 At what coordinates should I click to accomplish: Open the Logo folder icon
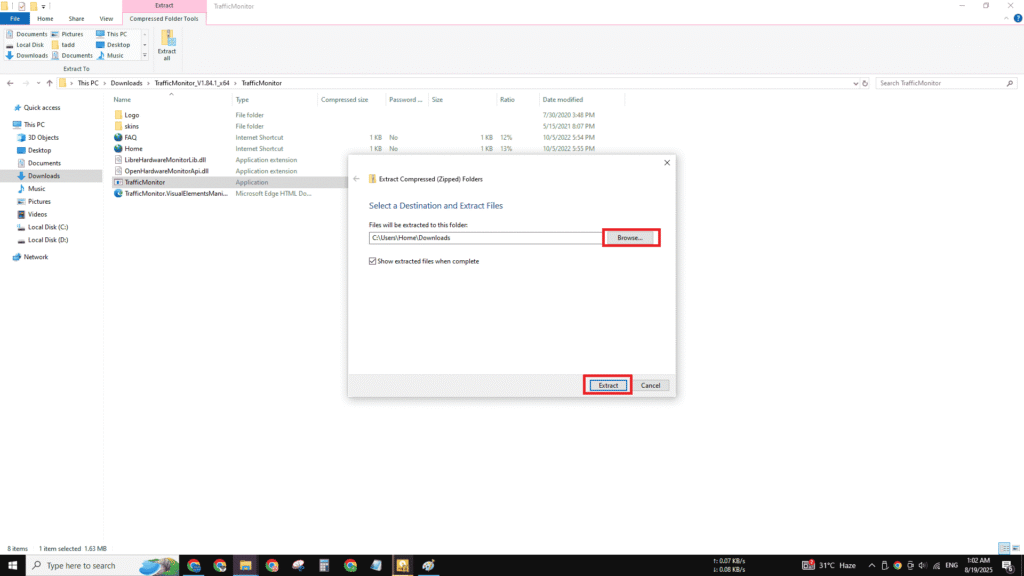[118, 115]
